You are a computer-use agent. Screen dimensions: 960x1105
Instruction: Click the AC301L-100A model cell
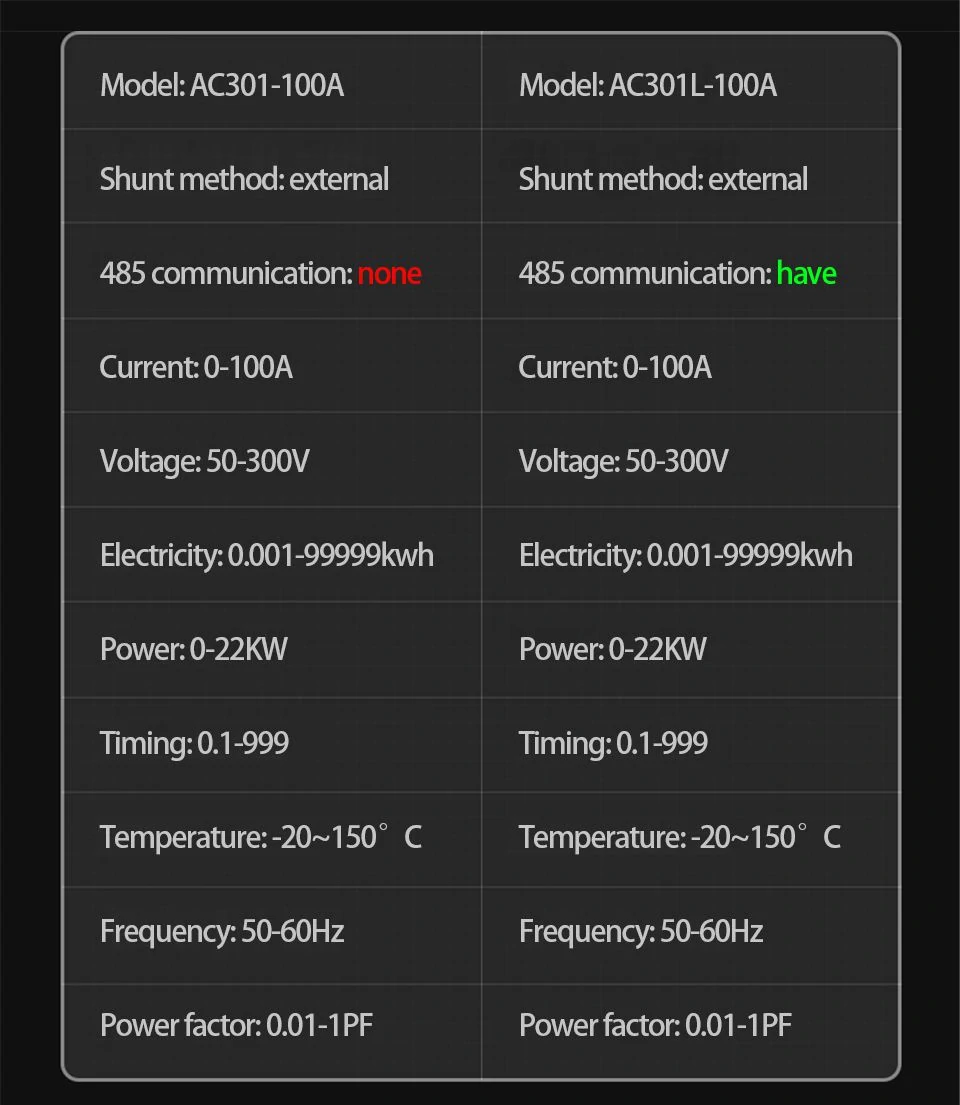(x=648, y=86)
